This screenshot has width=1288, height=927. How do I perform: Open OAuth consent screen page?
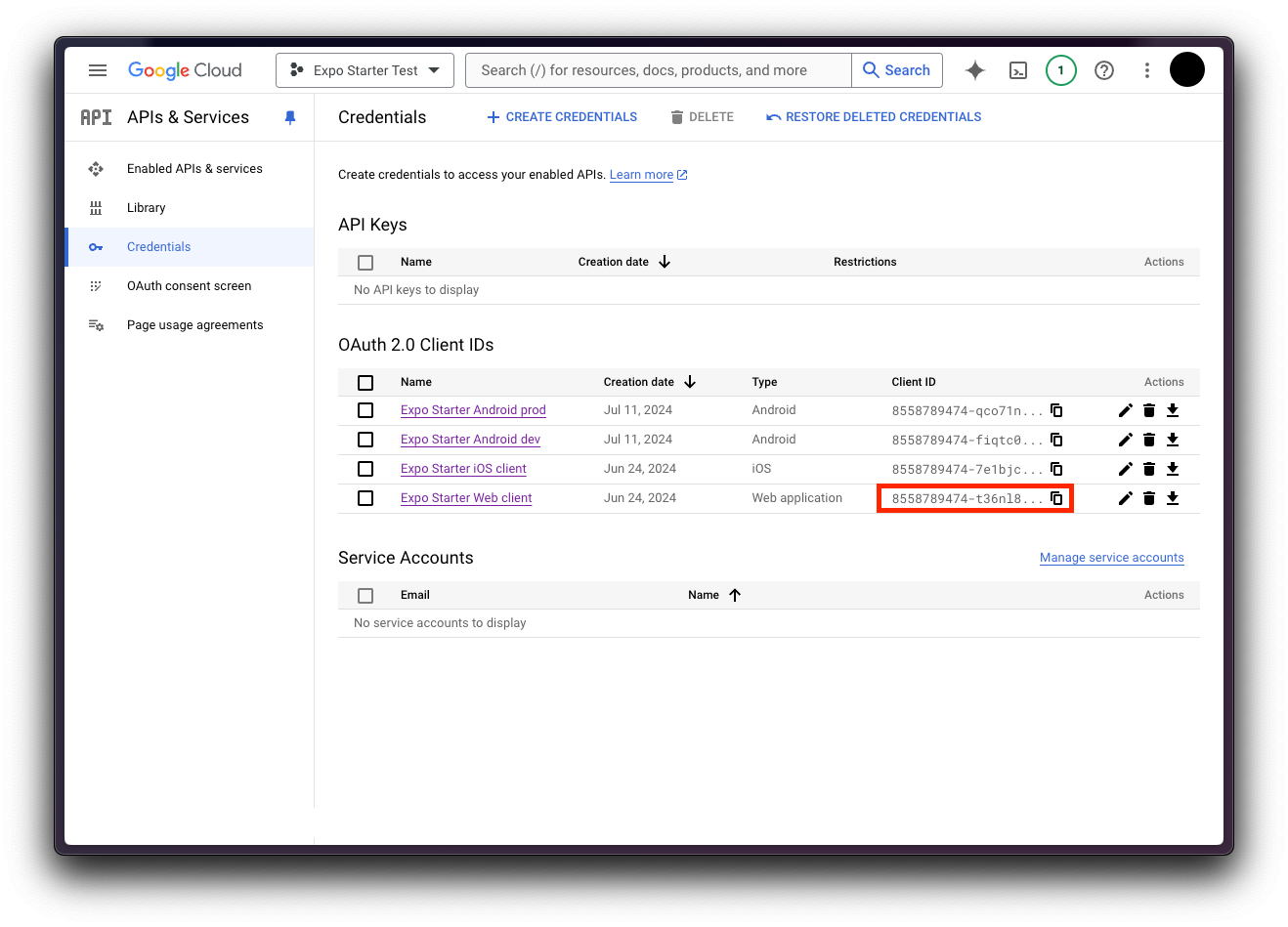coord(190,286)
